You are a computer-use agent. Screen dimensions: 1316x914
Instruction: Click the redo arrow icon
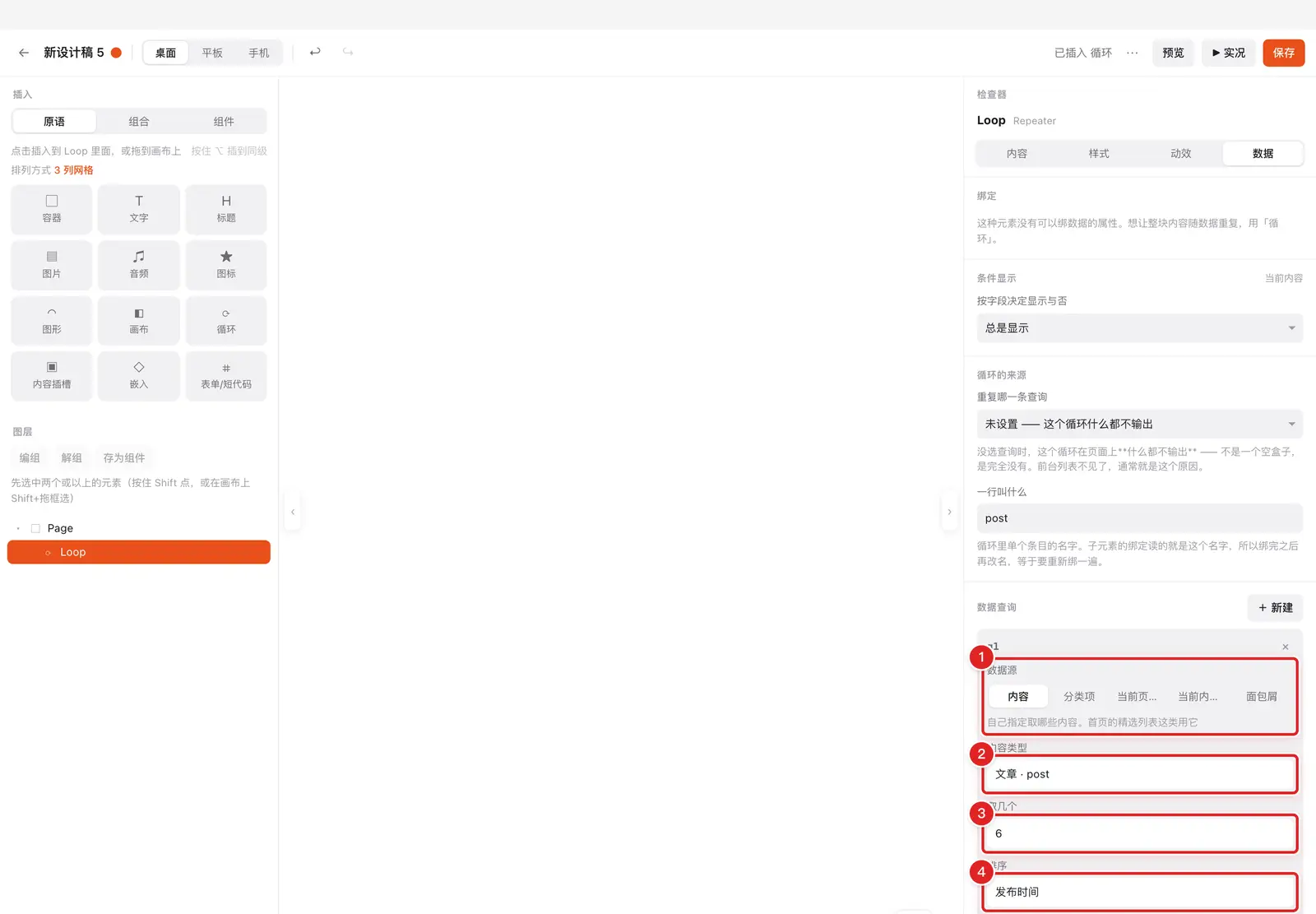348,52
